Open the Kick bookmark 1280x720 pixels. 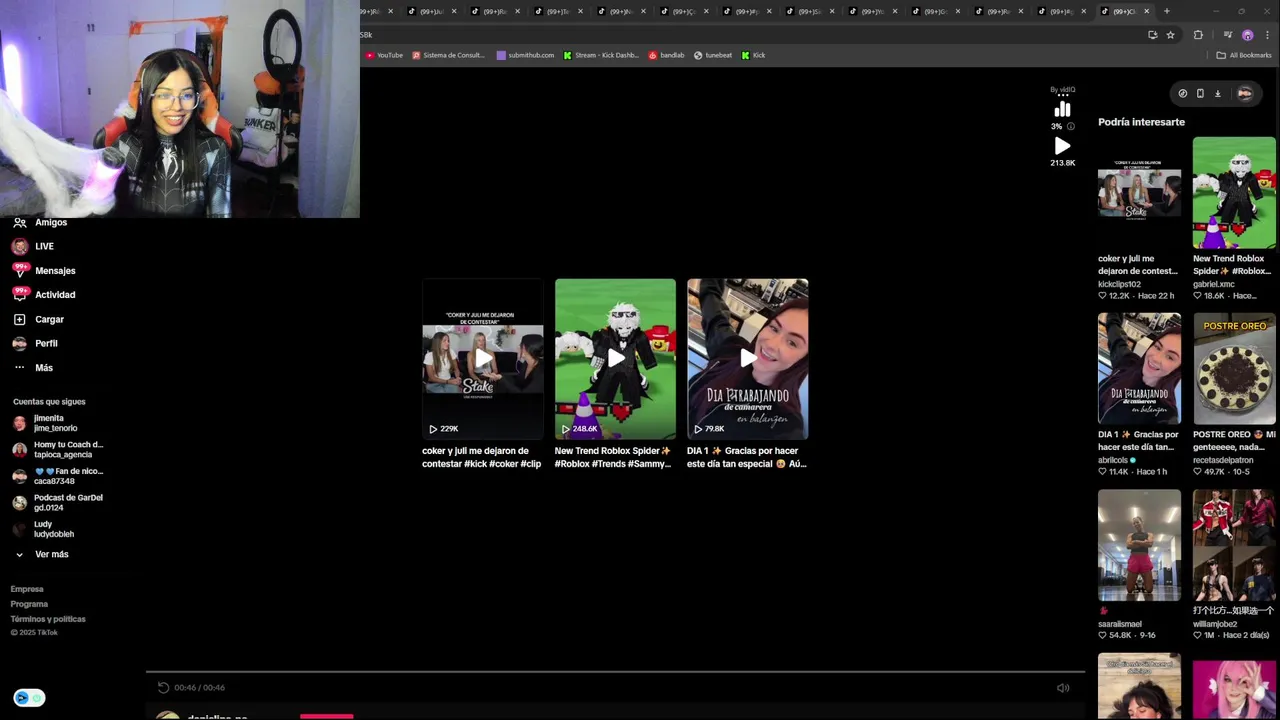point(753,55)
